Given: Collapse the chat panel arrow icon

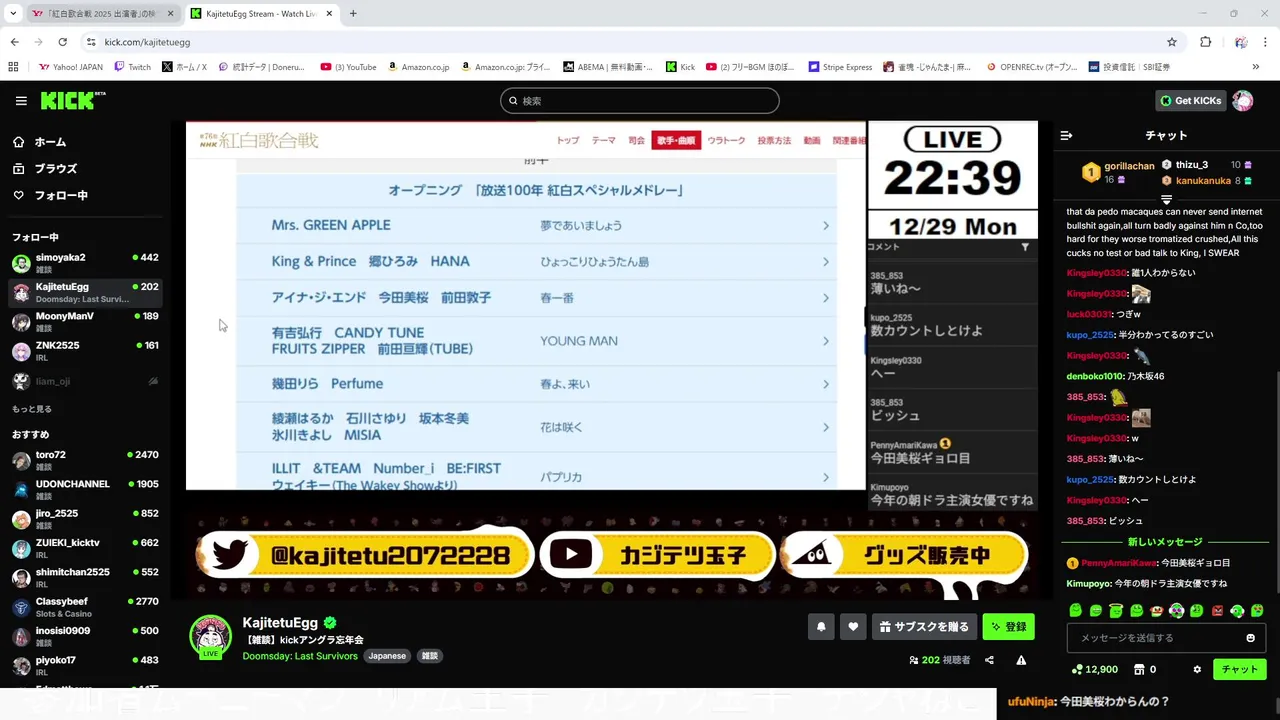Looking at the screenshot, I should tap(1066, 135).
